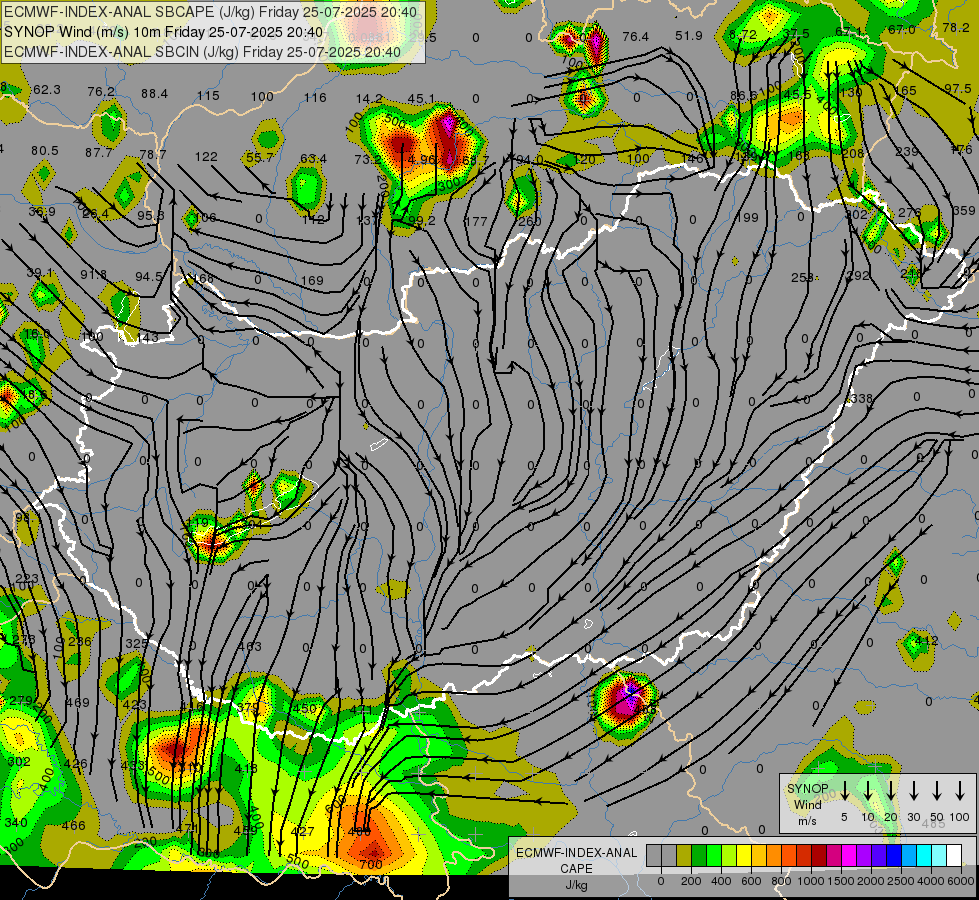Viewport: 979px width, 900px height.
Task: Select the dark red swatch in CAPE legend
Action: click(x=820, y=855)
